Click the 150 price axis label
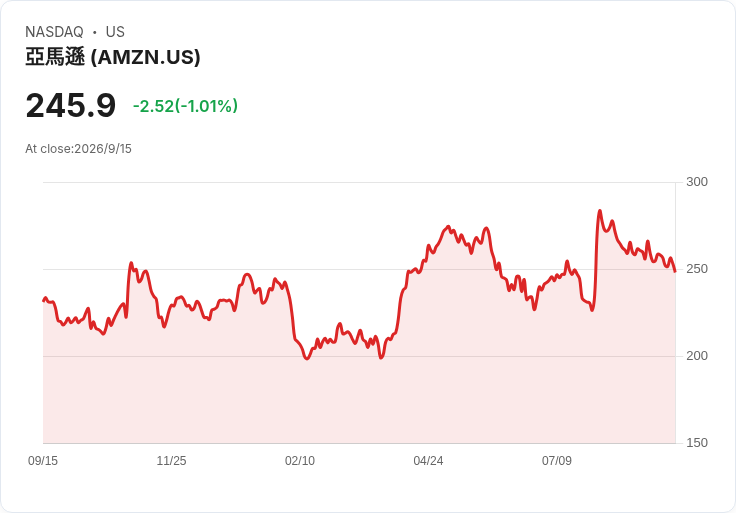The image size is (736, 513). coord(697,443)
